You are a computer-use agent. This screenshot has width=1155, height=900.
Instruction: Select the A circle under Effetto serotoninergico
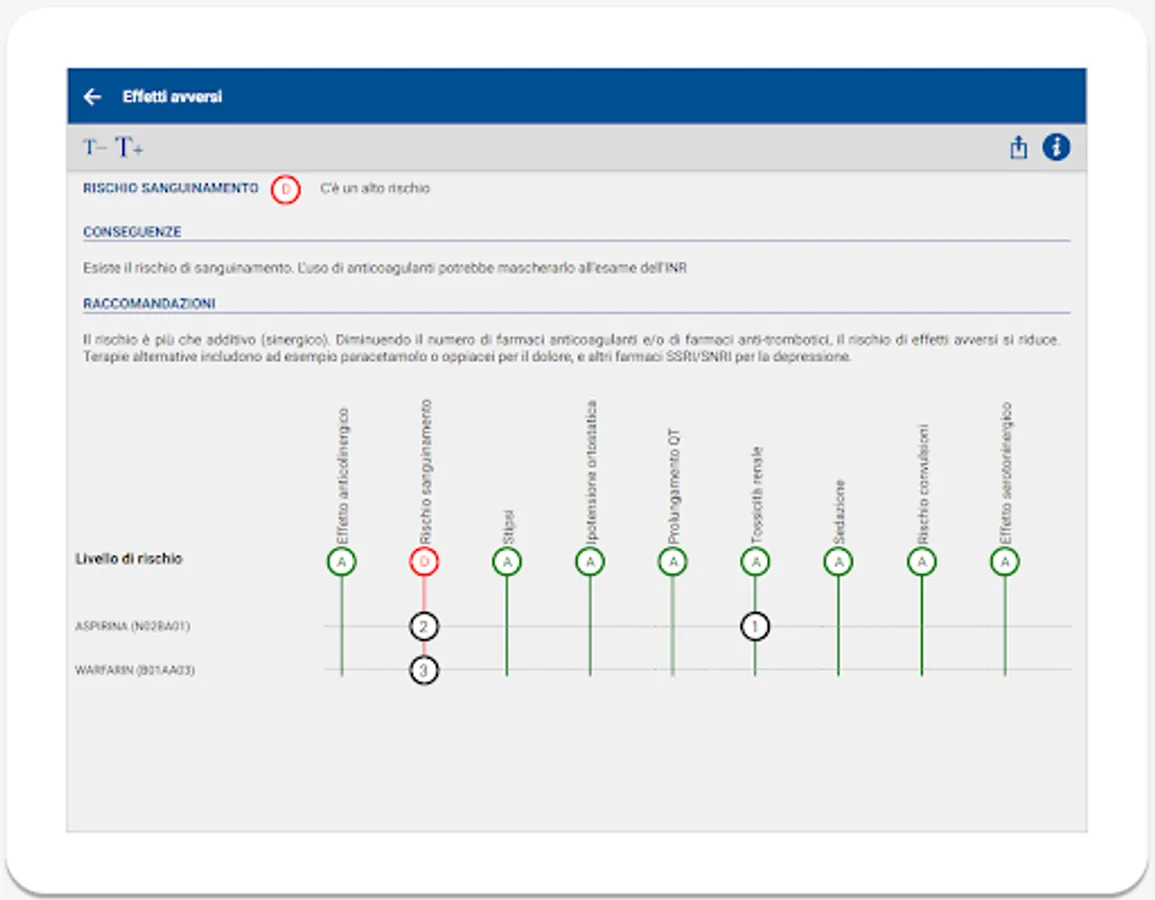click(1005, 562)
